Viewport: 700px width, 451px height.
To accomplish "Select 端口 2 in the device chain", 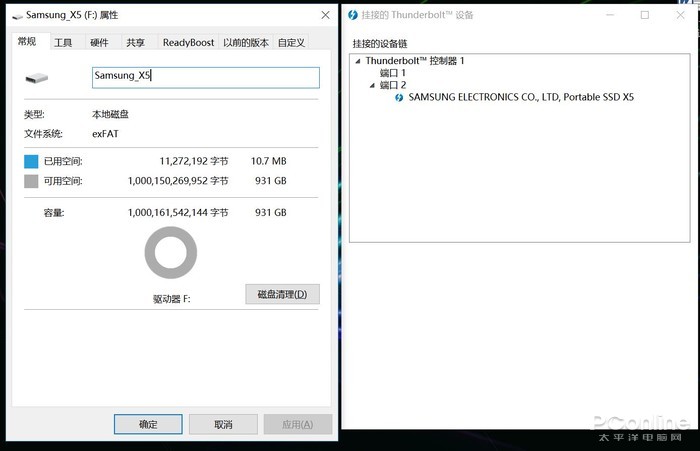I will pos(393,85).
